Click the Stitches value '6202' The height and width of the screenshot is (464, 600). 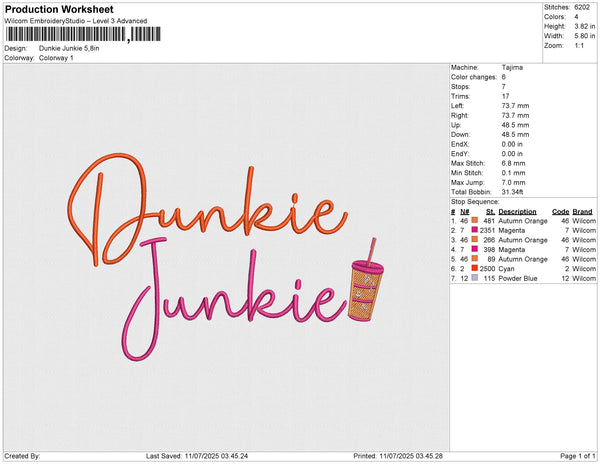tap(582, 7)
